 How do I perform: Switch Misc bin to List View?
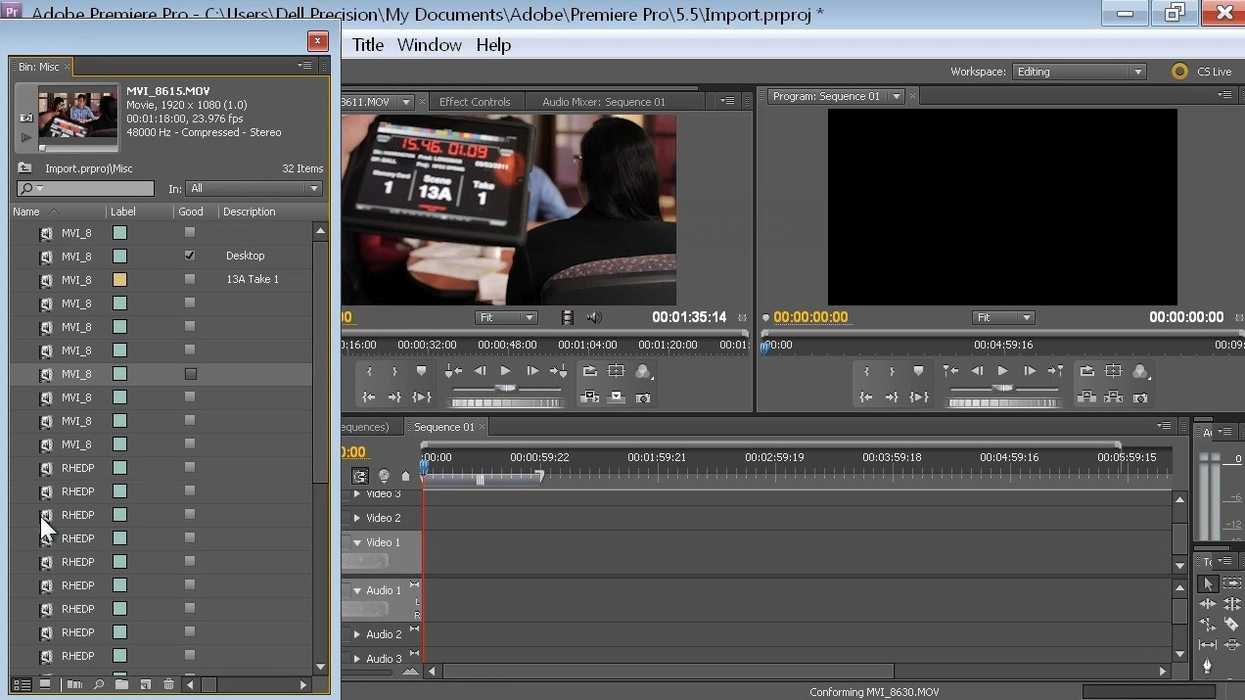point(21,685)
